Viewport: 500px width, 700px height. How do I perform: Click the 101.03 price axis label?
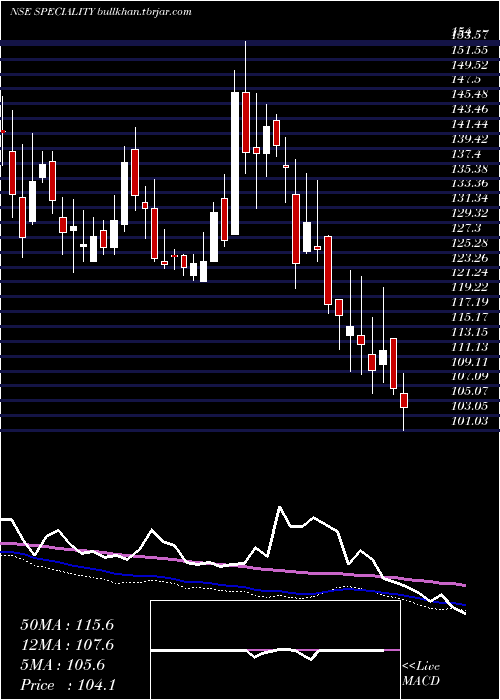click(469, 421)
